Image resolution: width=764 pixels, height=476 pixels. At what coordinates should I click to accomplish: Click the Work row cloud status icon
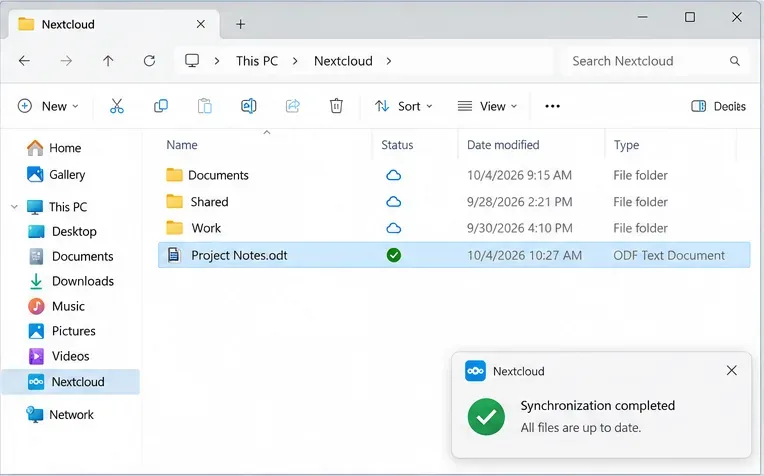pyautogui.click(x=394, y=228)
